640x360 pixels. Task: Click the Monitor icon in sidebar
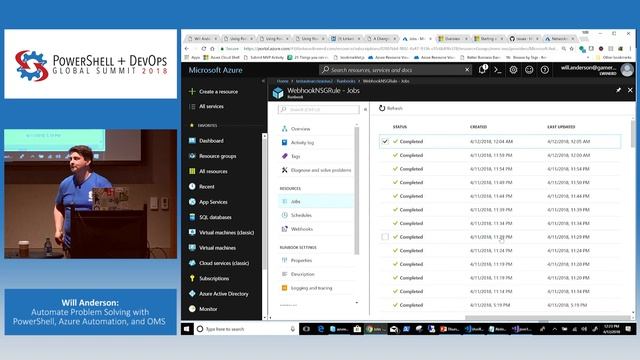point(192,309)
